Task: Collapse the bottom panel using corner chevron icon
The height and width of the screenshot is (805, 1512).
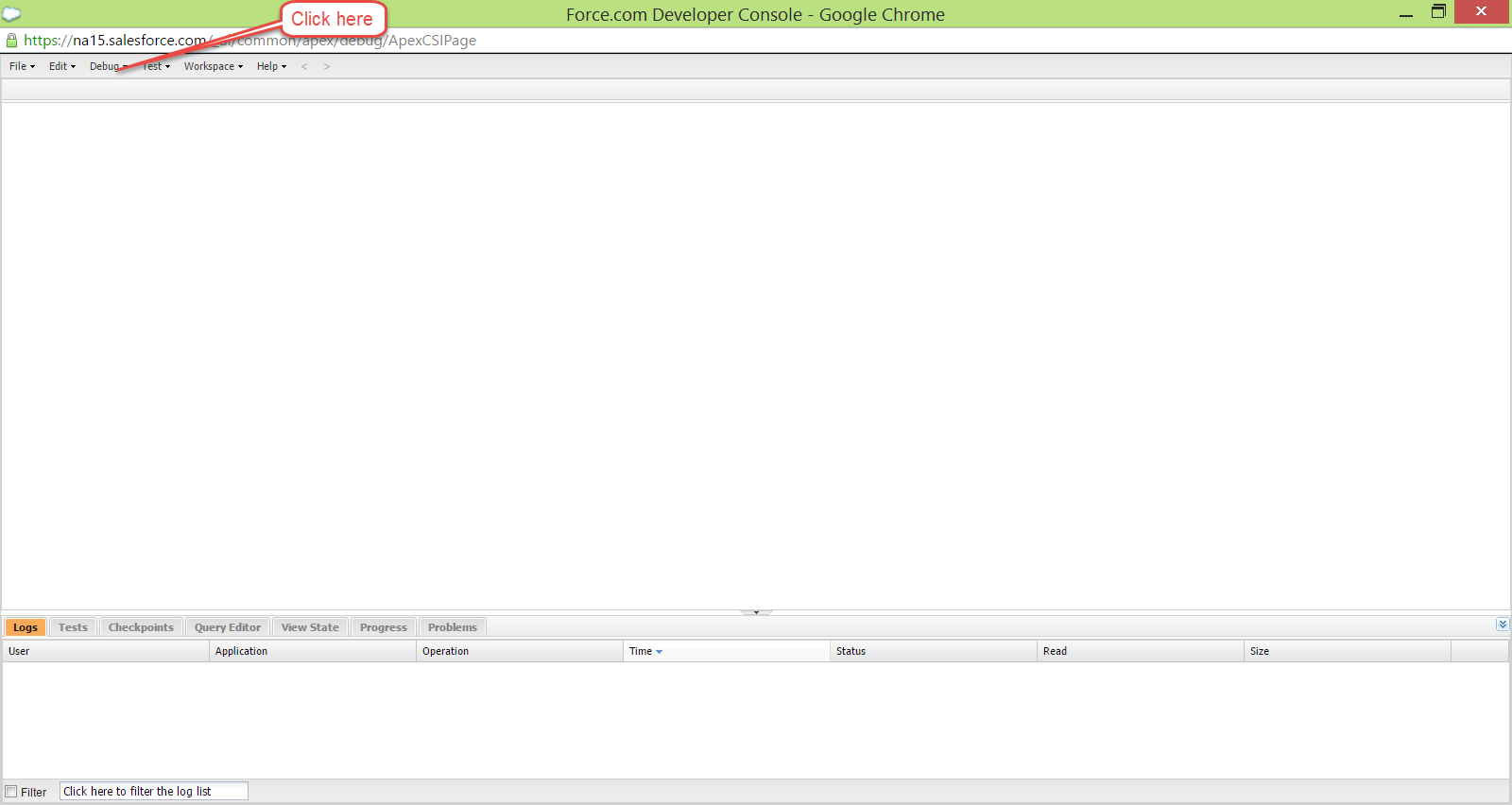Action: pyautogui.click(x=1503, y=625)
